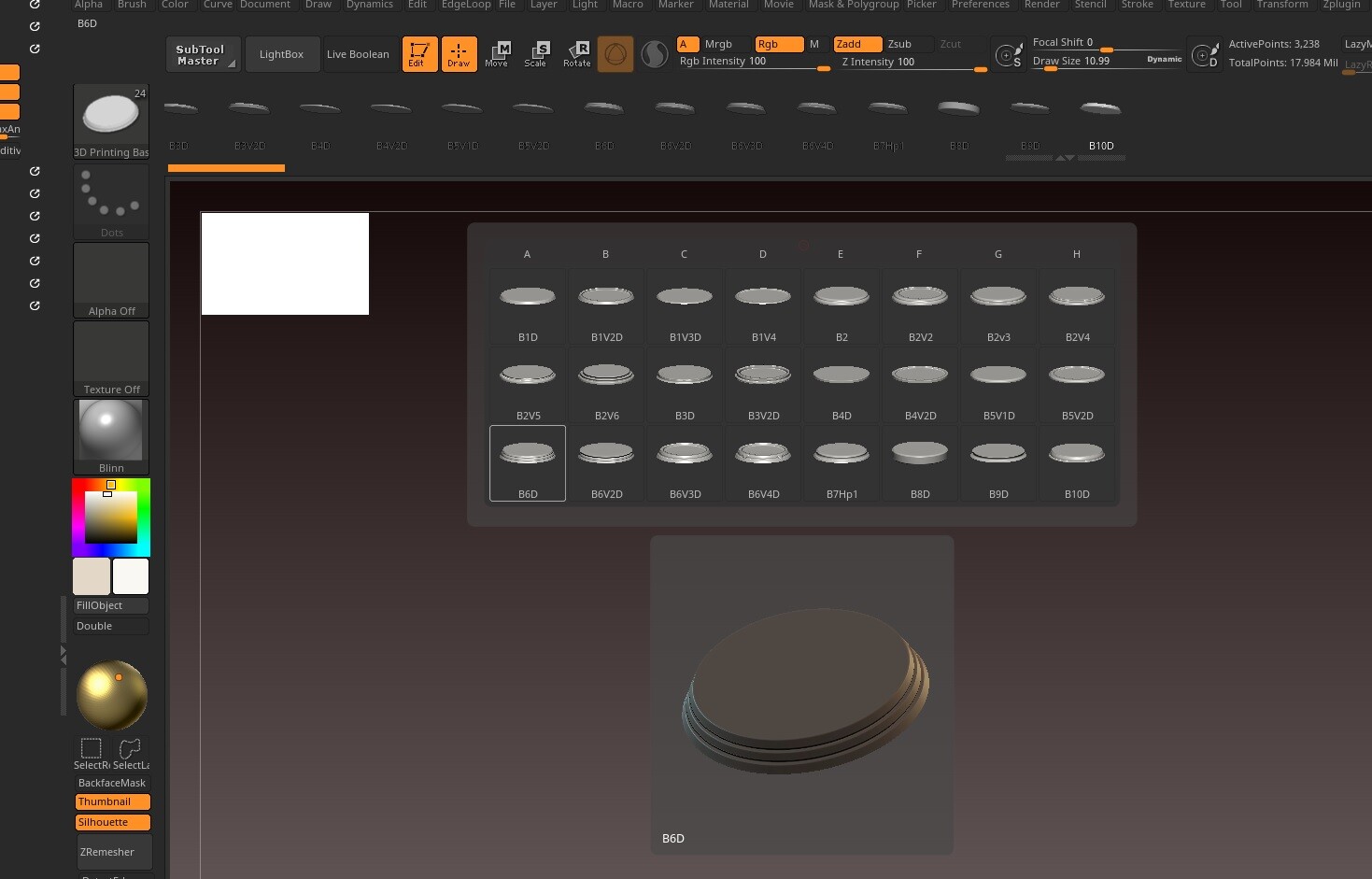Toggle the Zadd sculpt mode

[x=856, y=44]
